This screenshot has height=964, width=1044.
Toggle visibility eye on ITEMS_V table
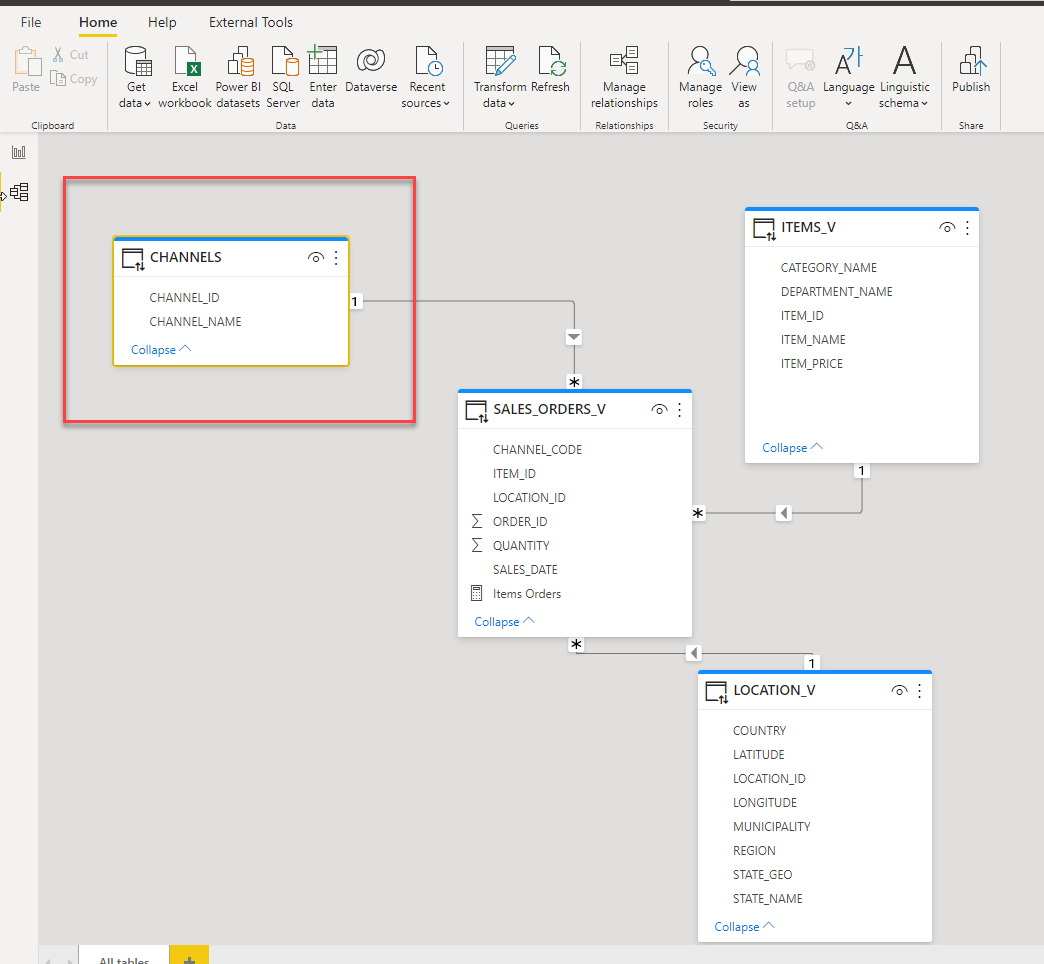click(947, 228)
